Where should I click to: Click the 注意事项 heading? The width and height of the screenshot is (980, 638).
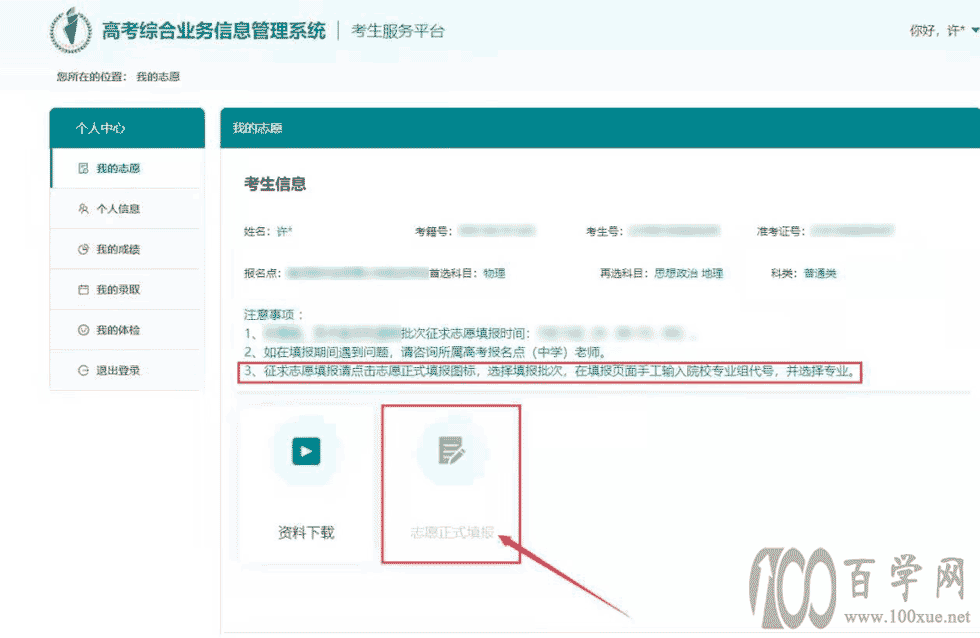[273, 314]
